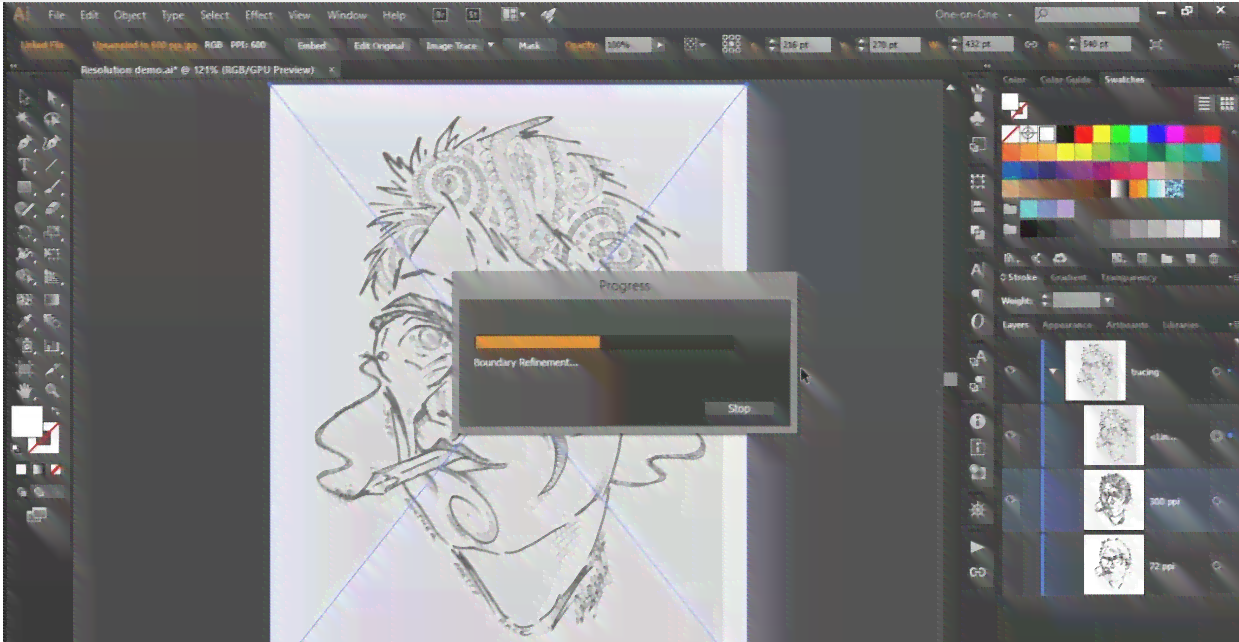Toggle visibility of the tracing layer
Viewport: 1239px width, 642px height.
pyautogui.click(x=1011, y=371)
